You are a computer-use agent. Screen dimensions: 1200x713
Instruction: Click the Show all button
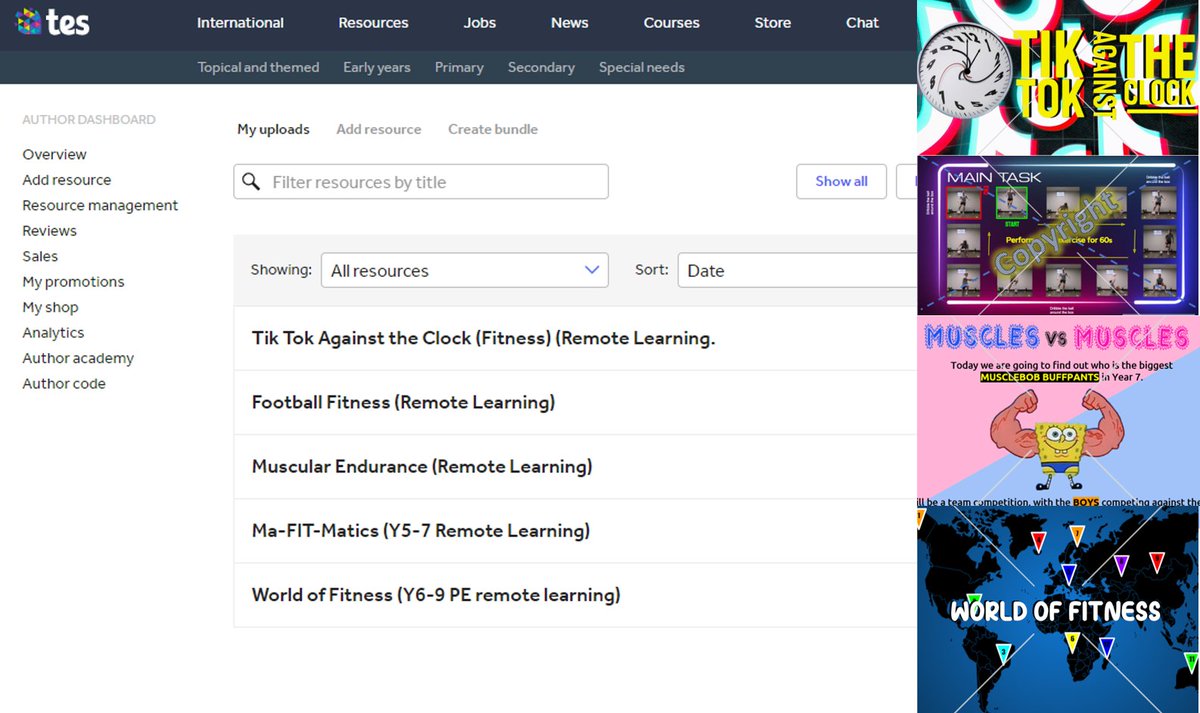pyautogui.click(x=841, y=182)
